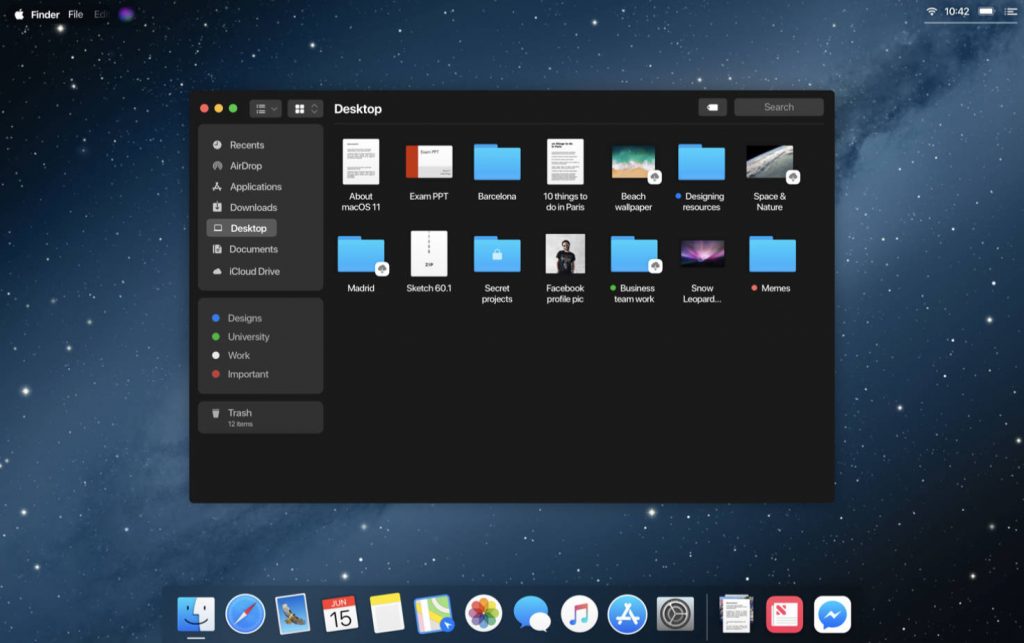Select the red Important tag
Viewport: 1024px width, 643px height.
pyautogui.click(x=247, y=374)
